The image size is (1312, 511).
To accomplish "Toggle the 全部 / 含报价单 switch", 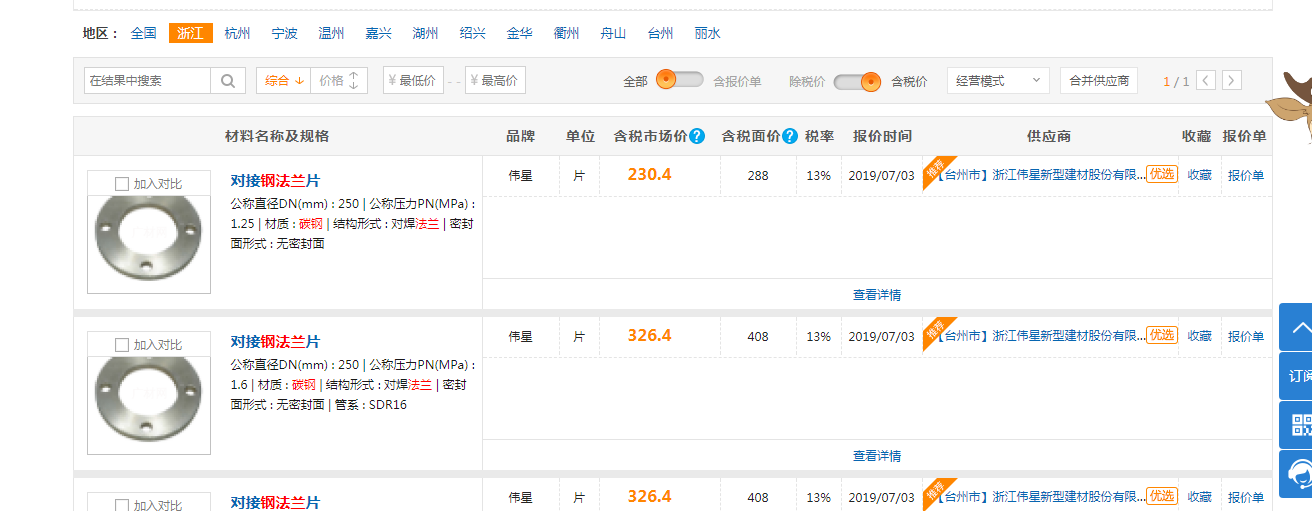I will click(x=680, y=80).
